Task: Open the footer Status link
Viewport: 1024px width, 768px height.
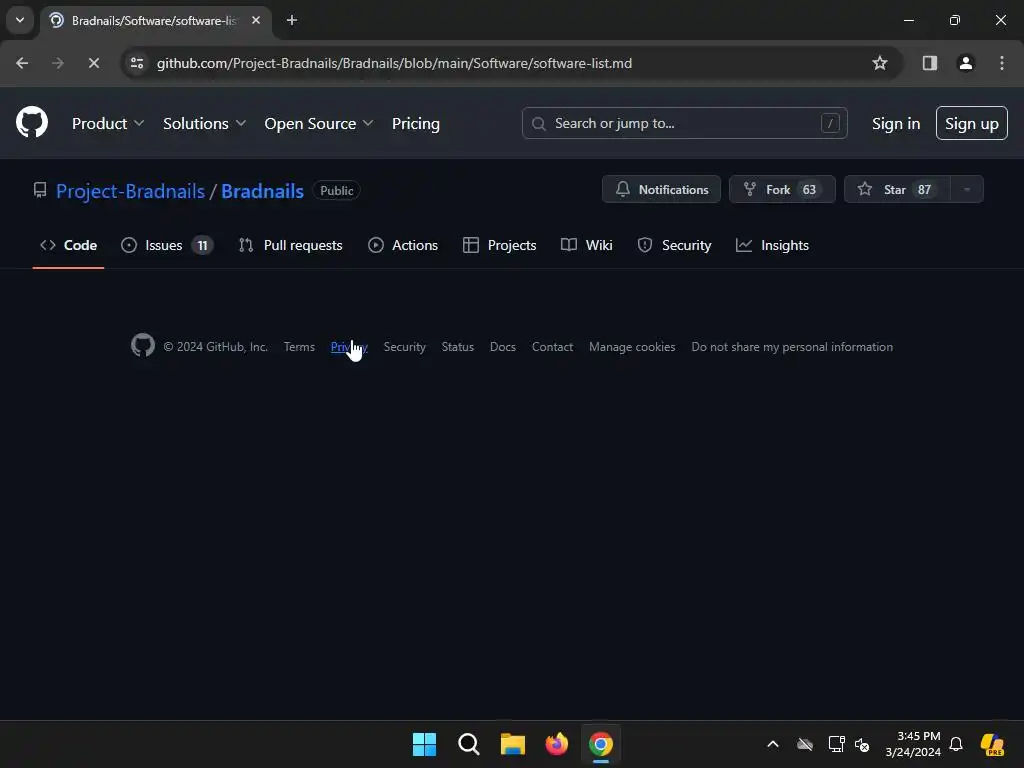Action: pyautogui.click(x=457, y=347)
